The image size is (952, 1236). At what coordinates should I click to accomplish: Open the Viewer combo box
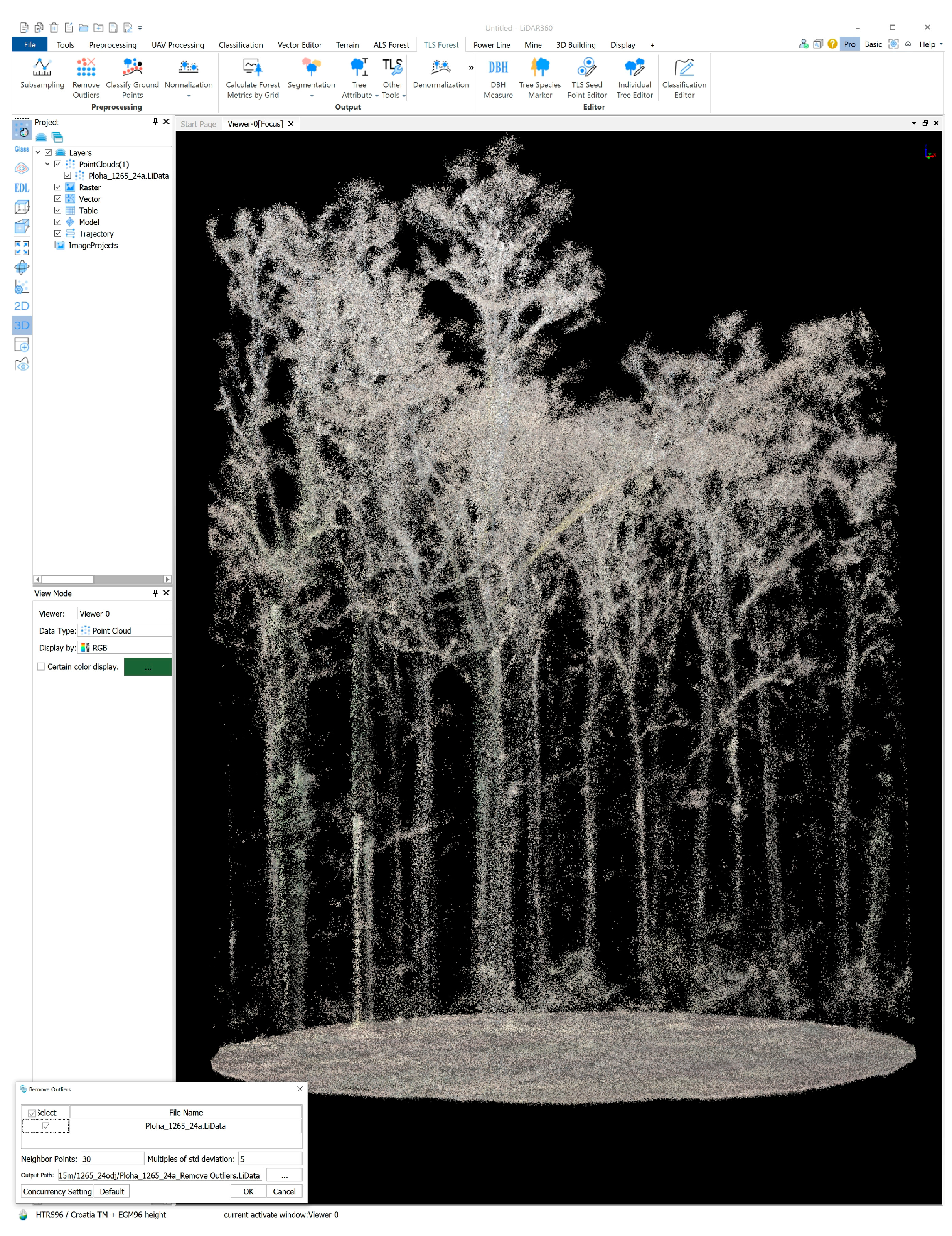coord(124,614)
